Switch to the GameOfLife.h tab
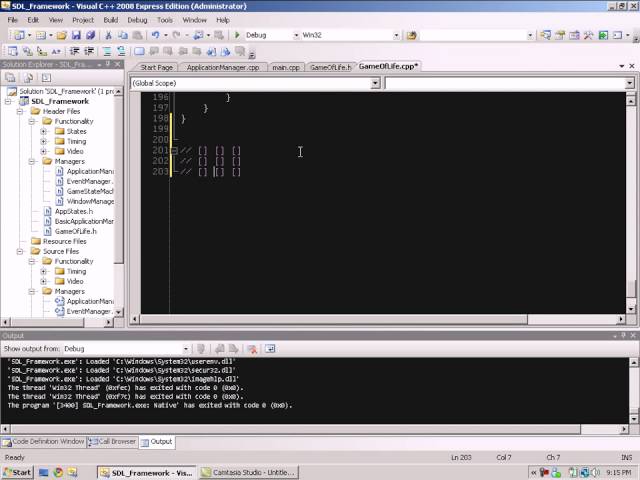640x480 pixels. [x=331, y=67]
